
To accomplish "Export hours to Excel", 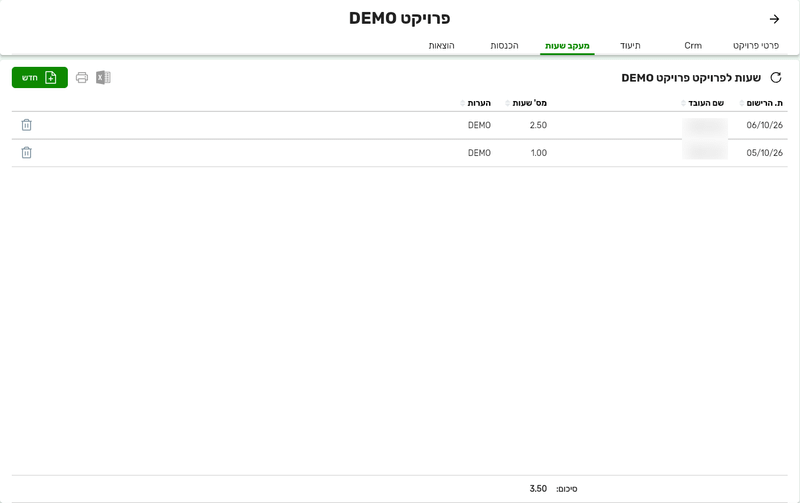I will (103, 78).
